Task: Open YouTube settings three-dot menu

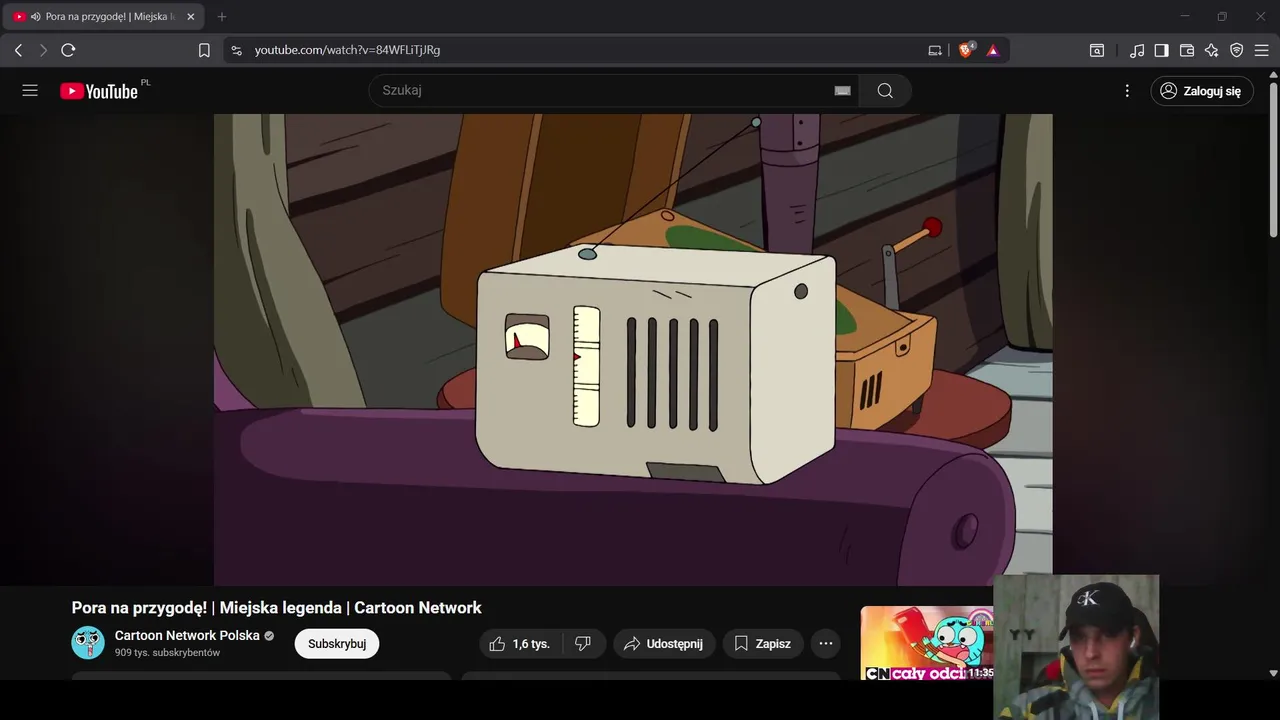Action: point(1127,90)
